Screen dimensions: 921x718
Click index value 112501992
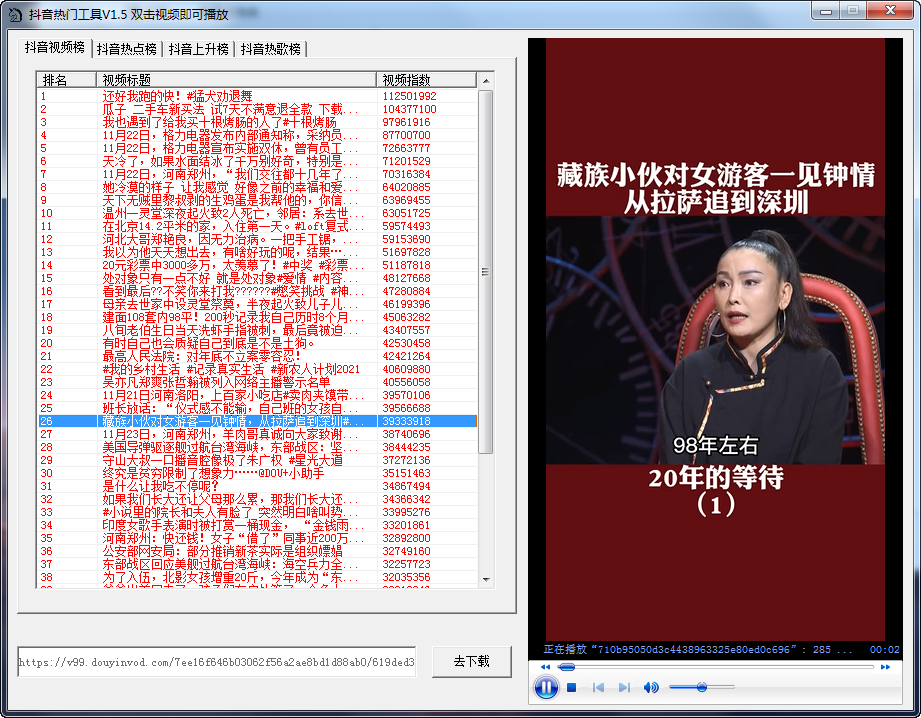pyautogui.click(x=409, y=96)
